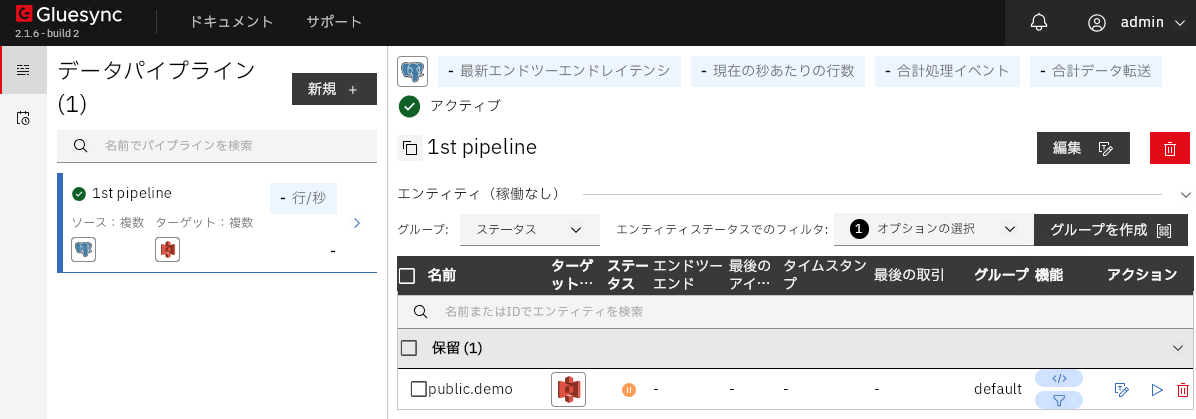
Task: Toggle the 保留 (1) group checkbox
Action: click(x=409, y=348)
